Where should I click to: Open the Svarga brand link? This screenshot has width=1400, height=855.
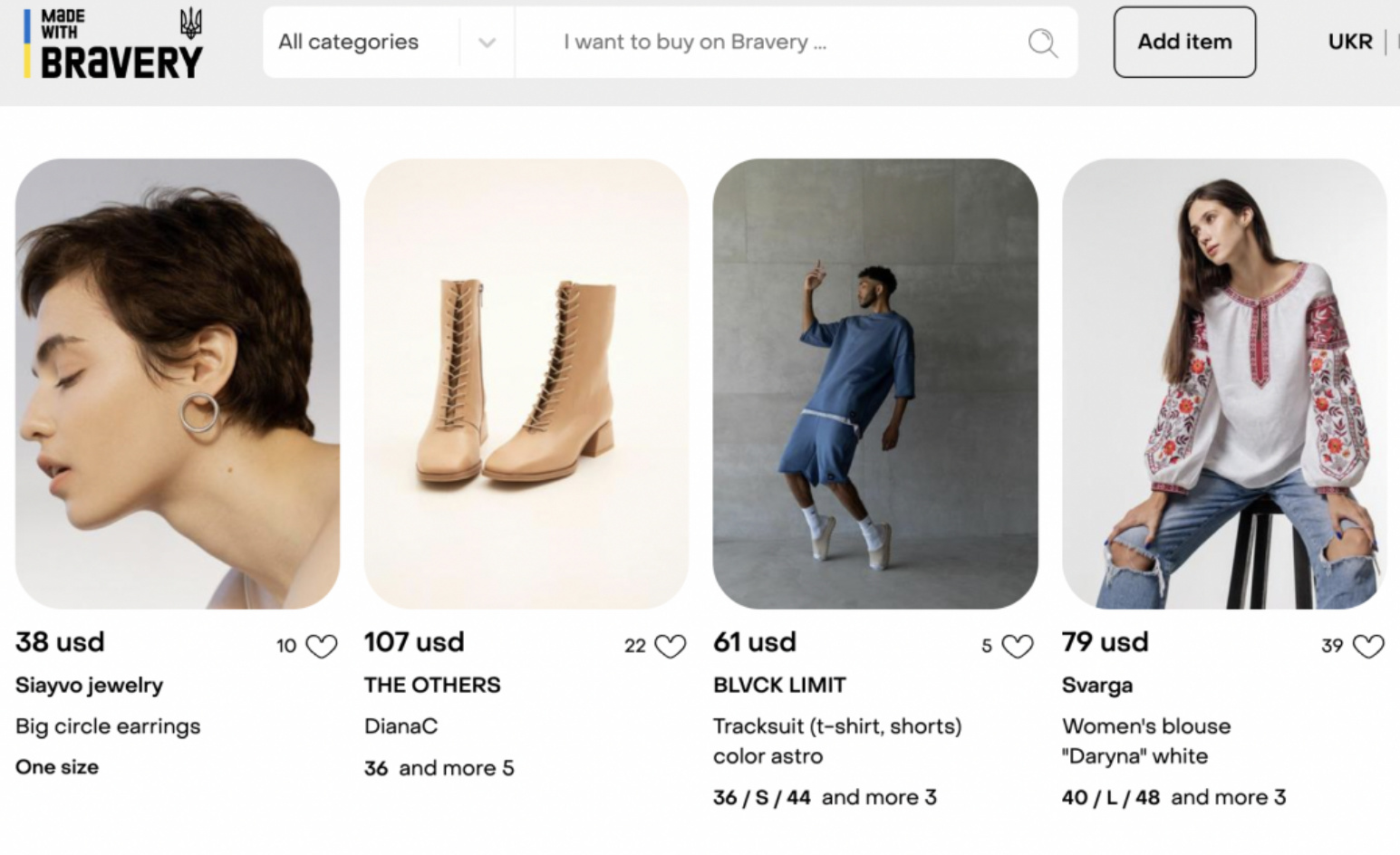click(x=1096, y=686)
